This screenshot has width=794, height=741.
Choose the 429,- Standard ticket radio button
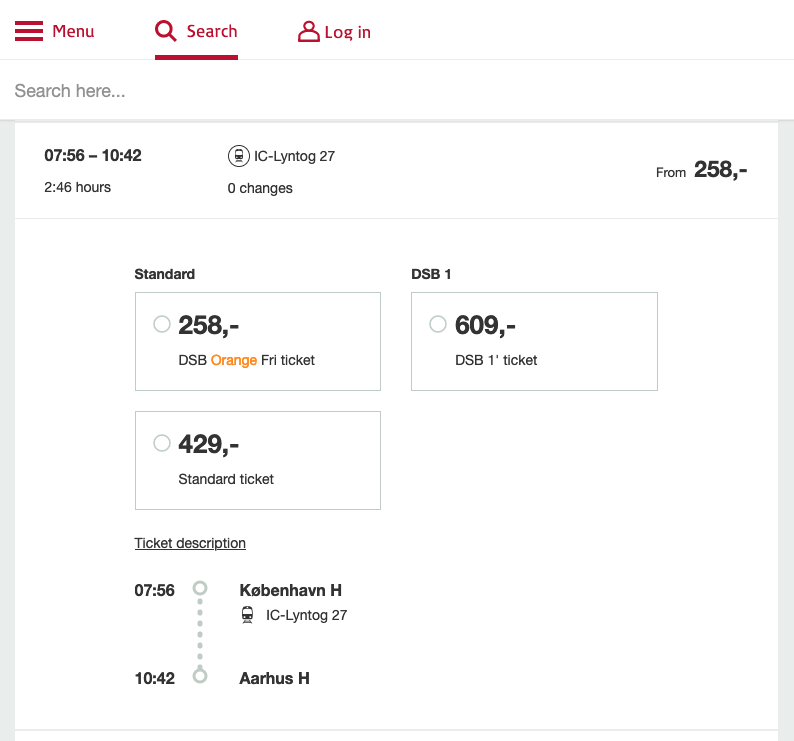click(162, 443)
